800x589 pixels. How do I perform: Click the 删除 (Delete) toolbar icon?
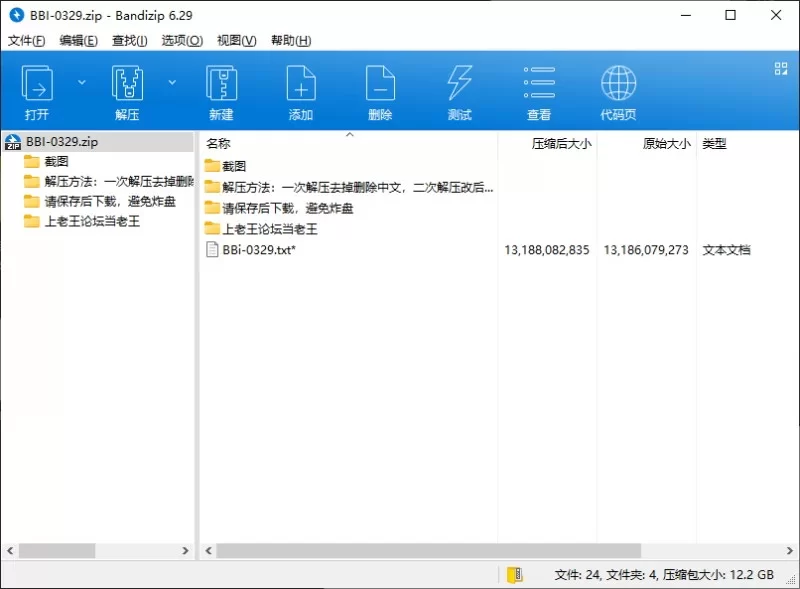point(380,83)
